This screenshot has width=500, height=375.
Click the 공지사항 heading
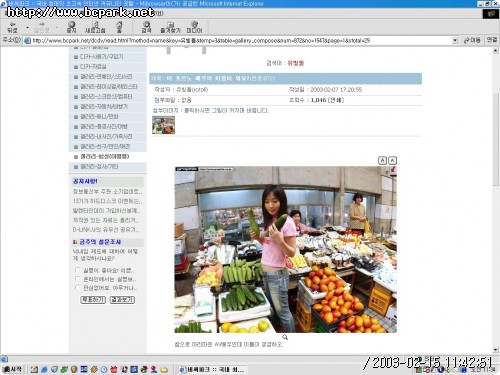pos(85,181)
